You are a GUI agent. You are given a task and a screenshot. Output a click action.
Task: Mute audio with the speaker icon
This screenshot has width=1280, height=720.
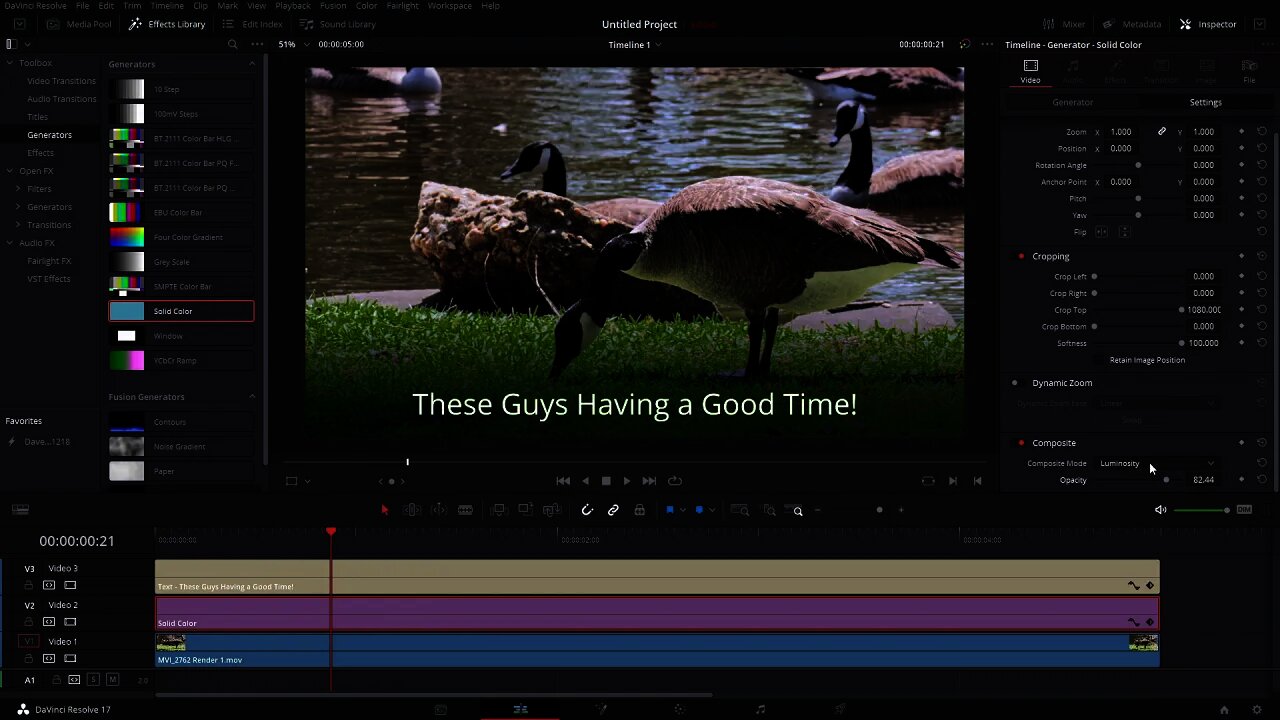point(1161,510)
